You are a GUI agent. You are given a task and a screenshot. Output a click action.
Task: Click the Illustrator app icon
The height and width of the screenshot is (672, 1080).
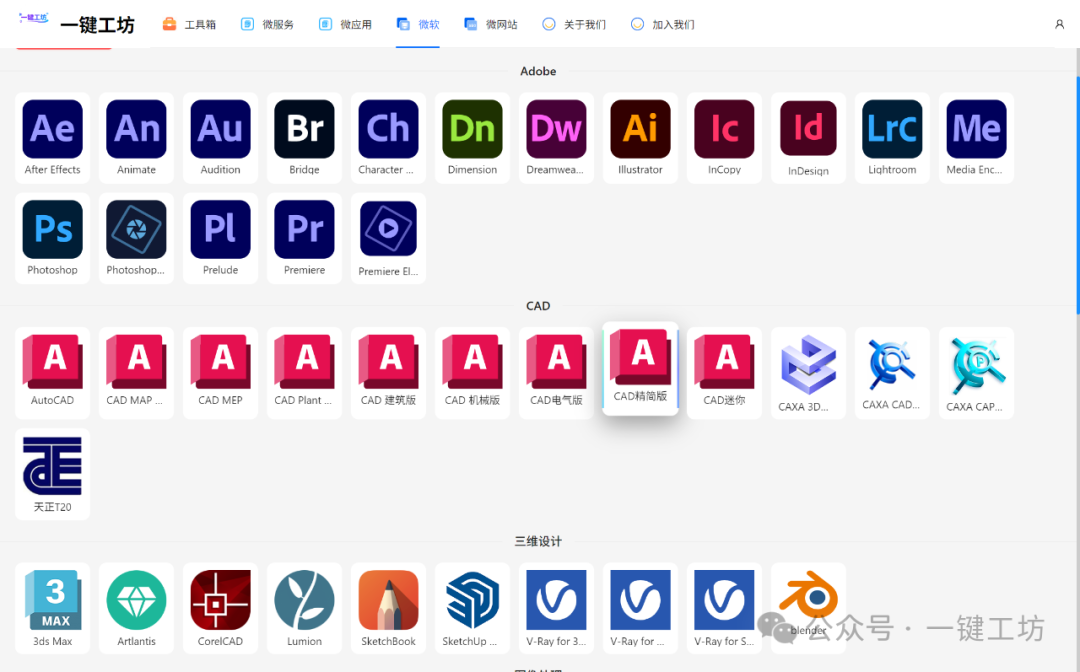(640, 138)
